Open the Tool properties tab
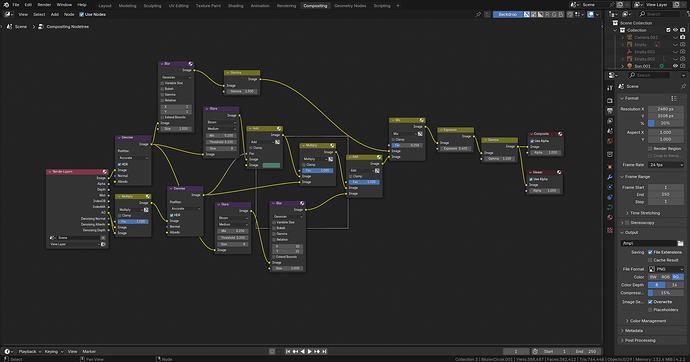The image size is (690, 362). point(610,88)
